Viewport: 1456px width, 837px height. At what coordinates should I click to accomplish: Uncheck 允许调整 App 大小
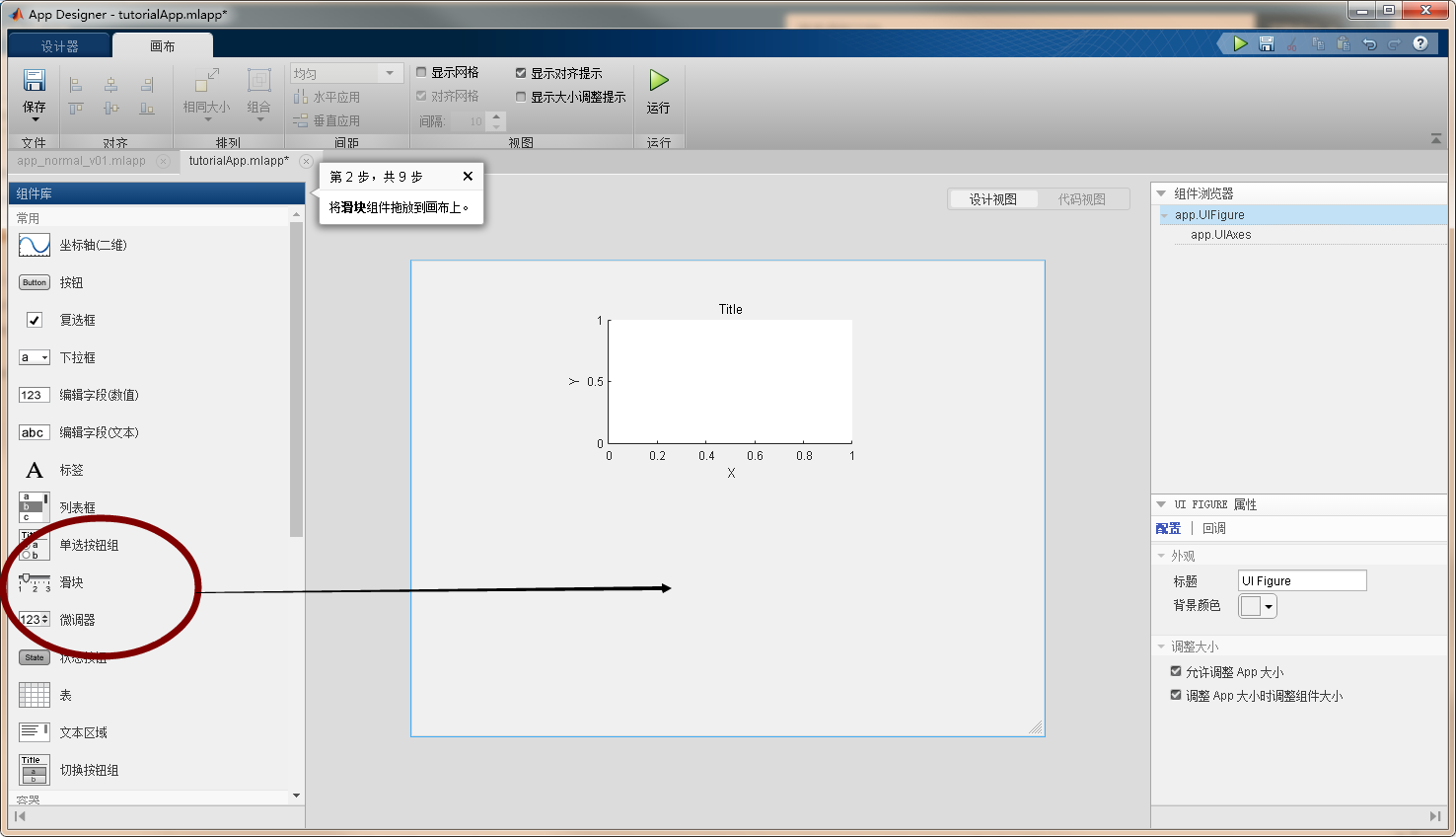1175,671
